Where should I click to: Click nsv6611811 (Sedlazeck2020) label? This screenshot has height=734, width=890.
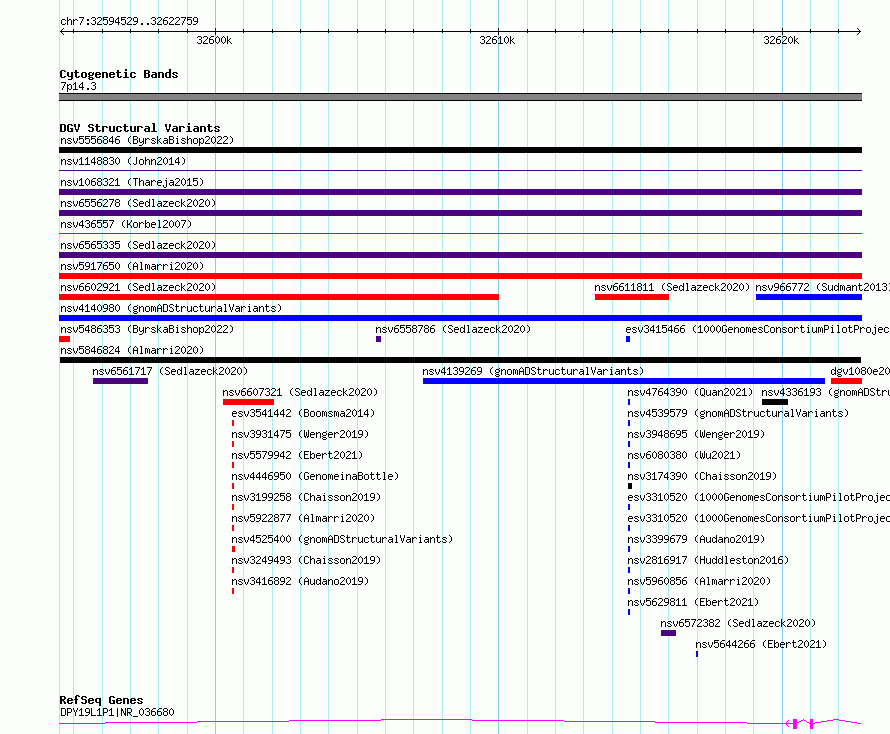672,287
